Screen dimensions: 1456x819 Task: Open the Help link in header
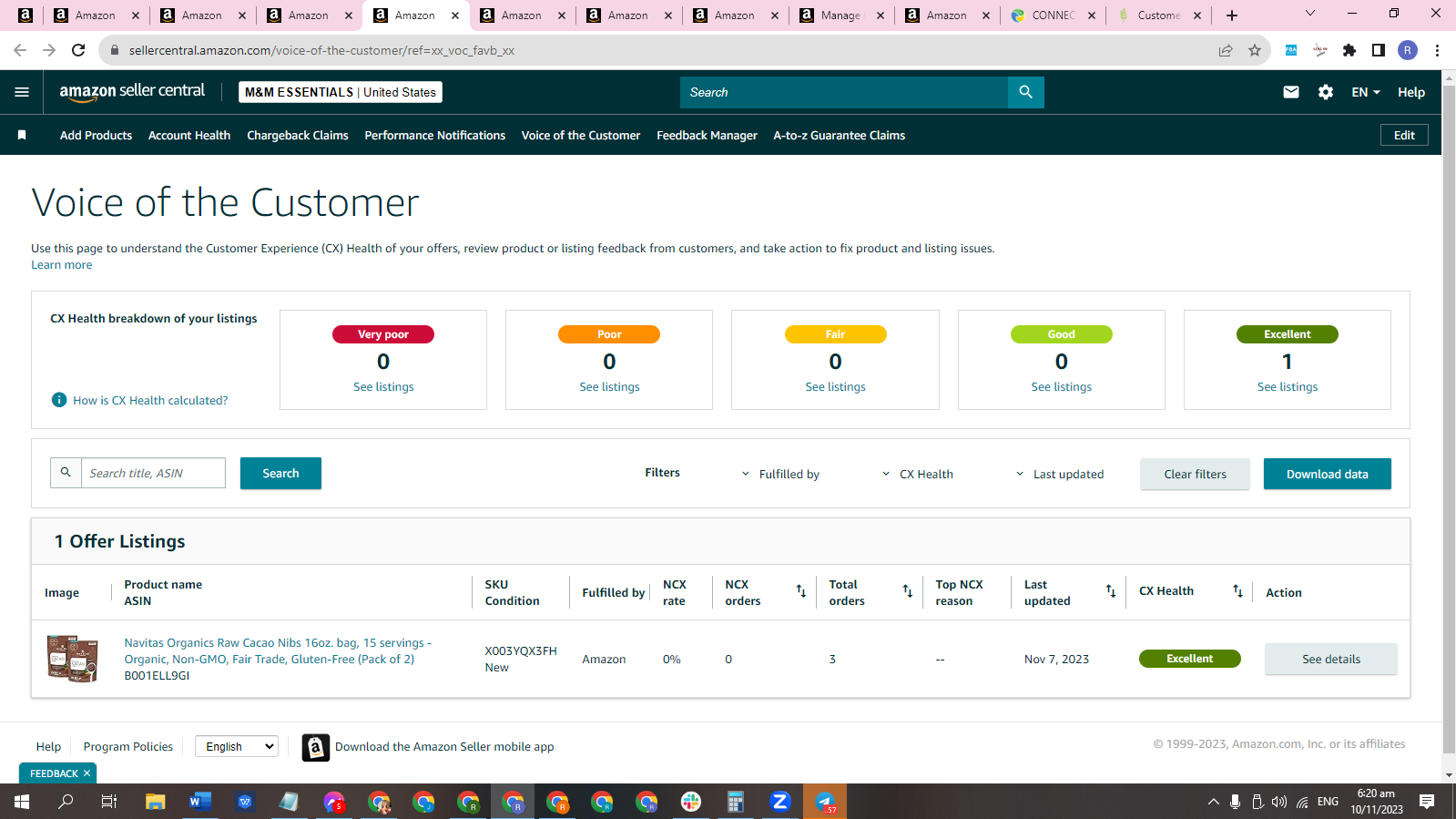pos(1411,92)
